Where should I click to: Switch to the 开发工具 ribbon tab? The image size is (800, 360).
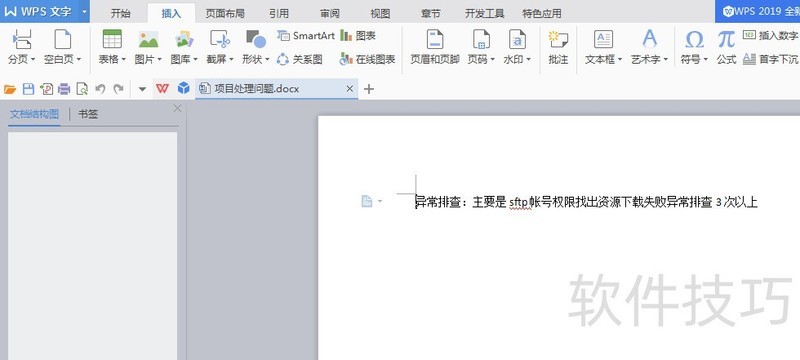484,13
